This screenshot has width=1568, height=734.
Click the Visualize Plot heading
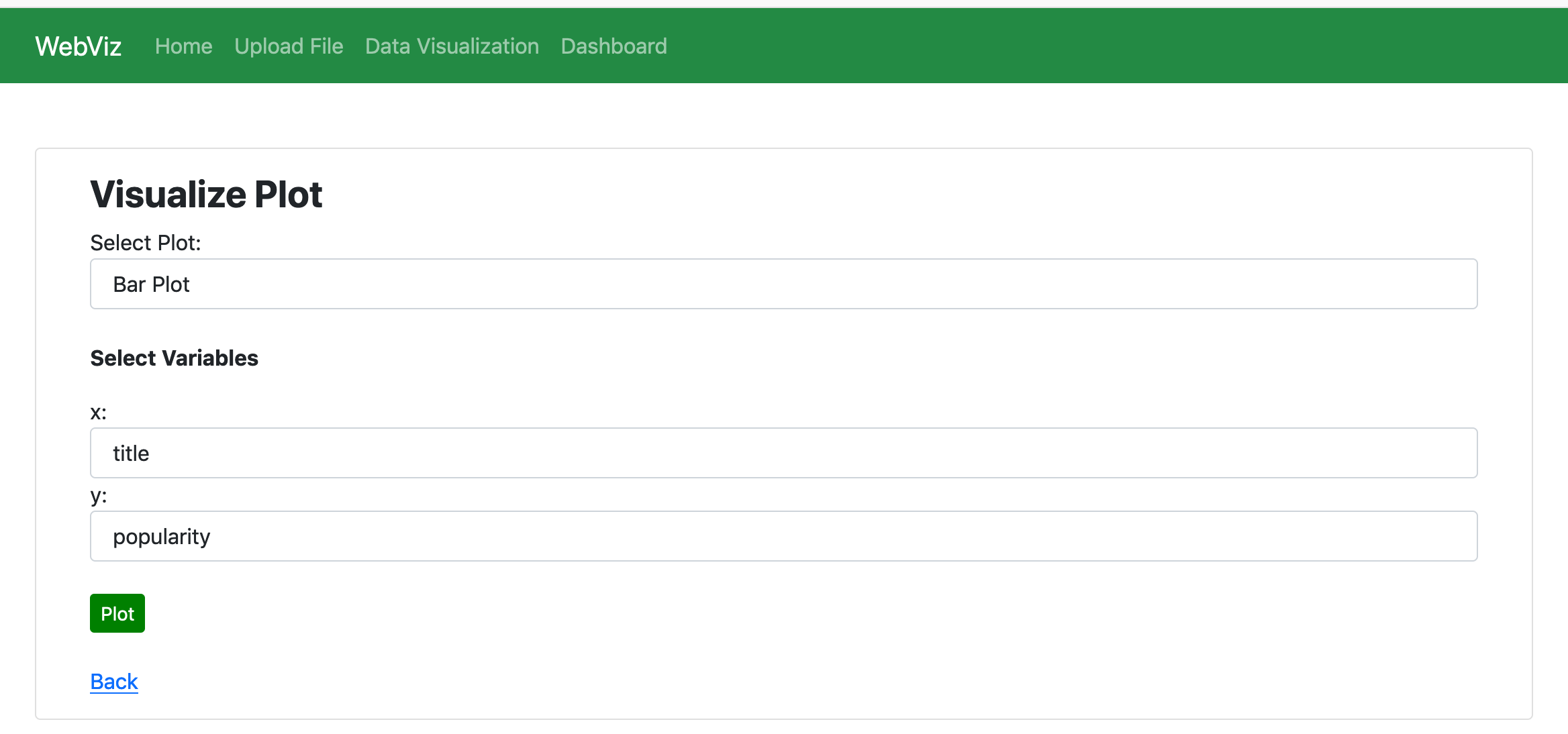pyautogui.click(x=206, y=195)
